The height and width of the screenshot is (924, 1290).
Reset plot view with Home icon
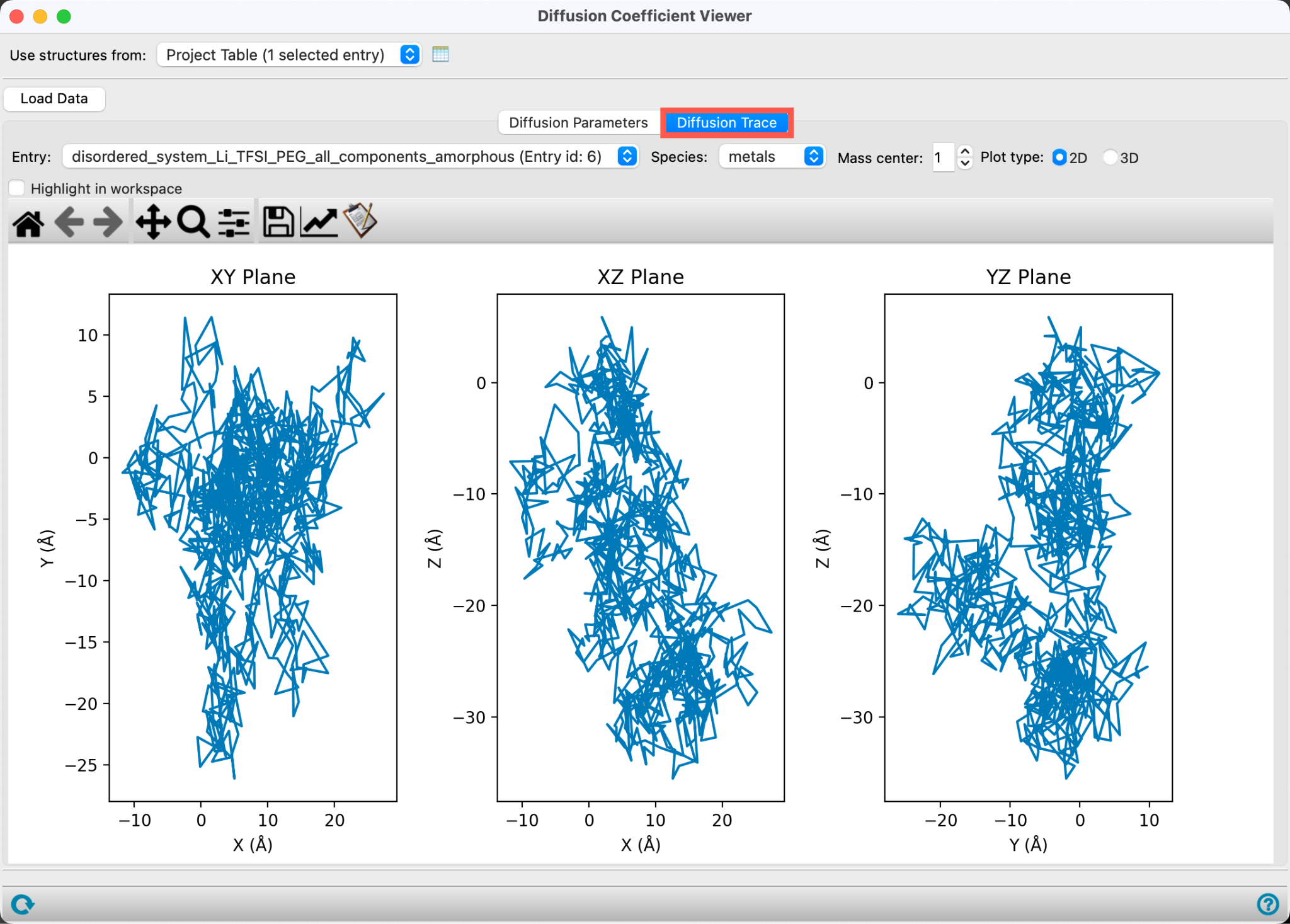28,222
